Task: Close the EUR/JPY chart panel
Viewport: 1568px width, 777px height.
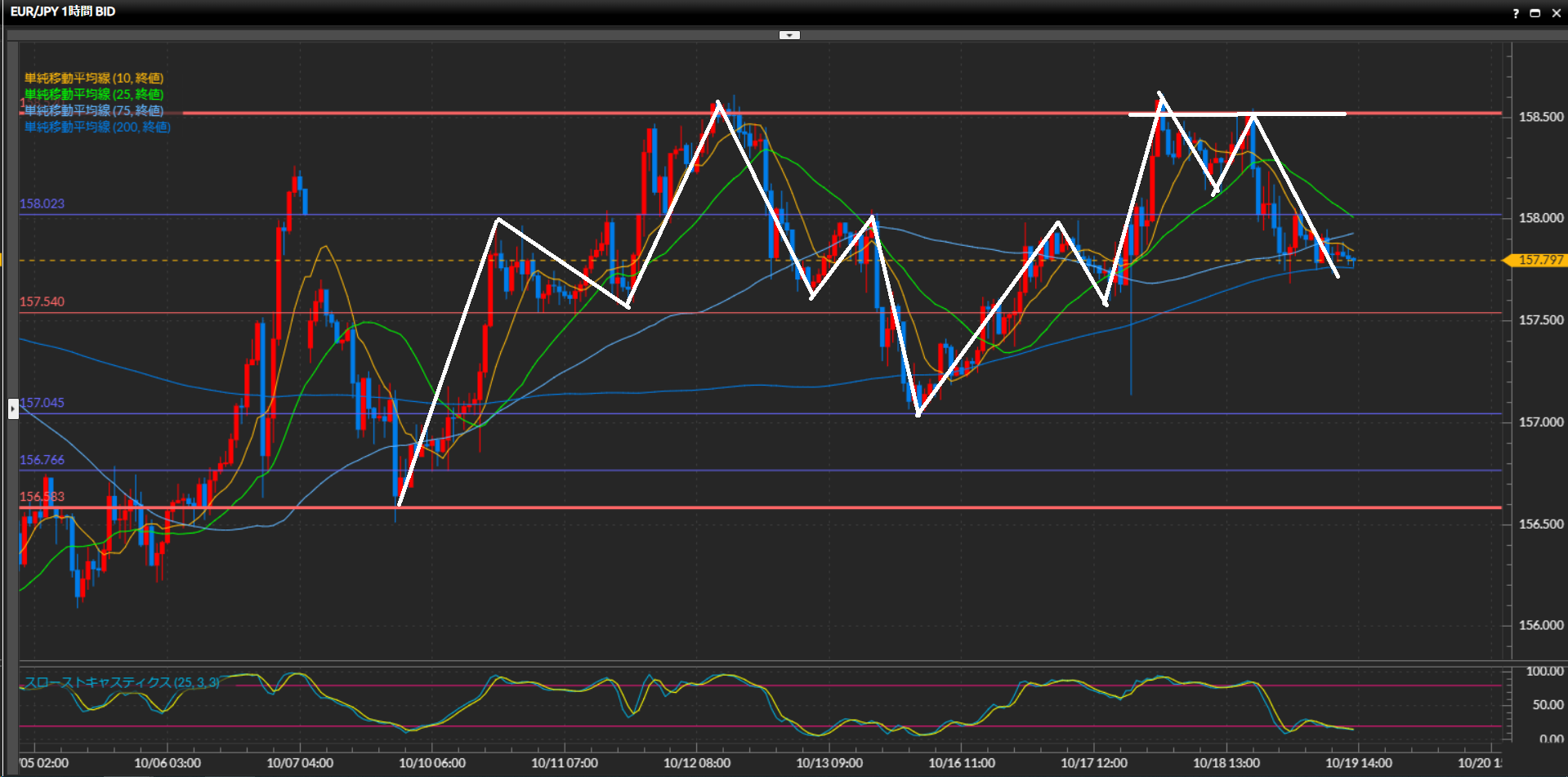Action: [1556, 13]
